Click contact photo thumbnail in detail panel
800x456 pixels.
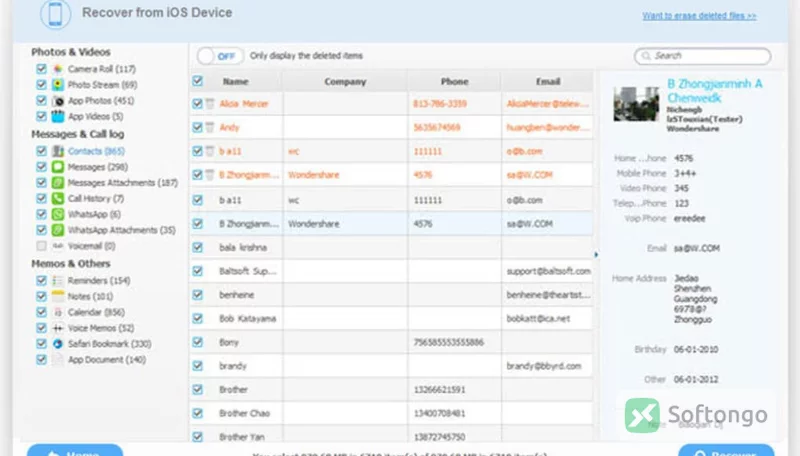coord(636,104)
